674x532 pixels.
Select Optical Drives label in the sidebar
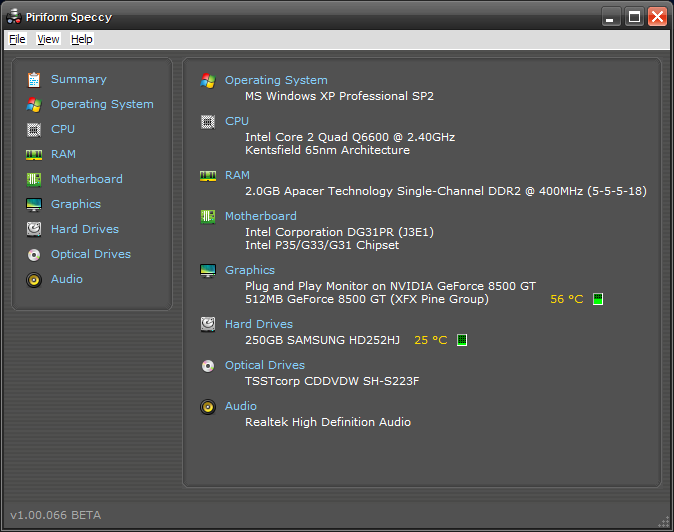91,254
